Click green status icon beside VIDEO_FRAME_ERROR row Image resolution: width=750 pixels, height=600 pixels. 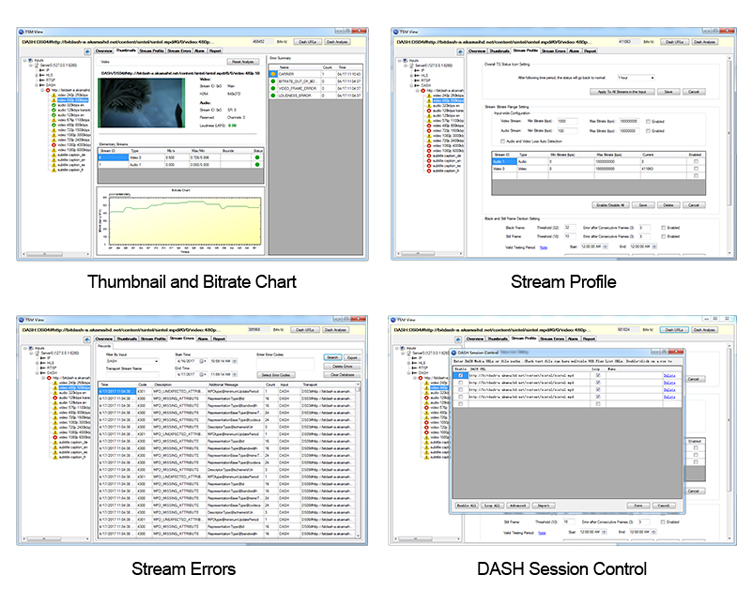tap(273, 89)
